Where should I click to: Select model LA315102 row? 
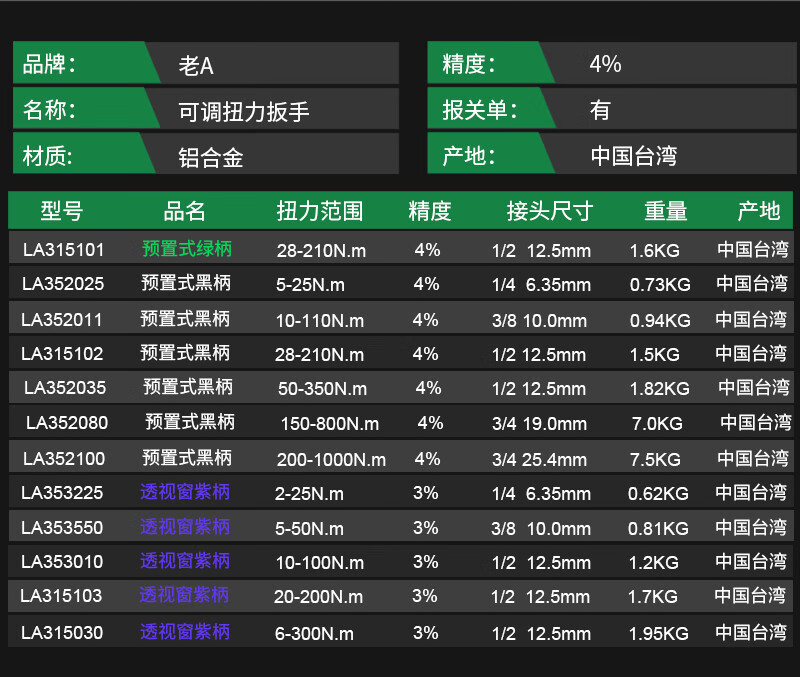point(401,354)
